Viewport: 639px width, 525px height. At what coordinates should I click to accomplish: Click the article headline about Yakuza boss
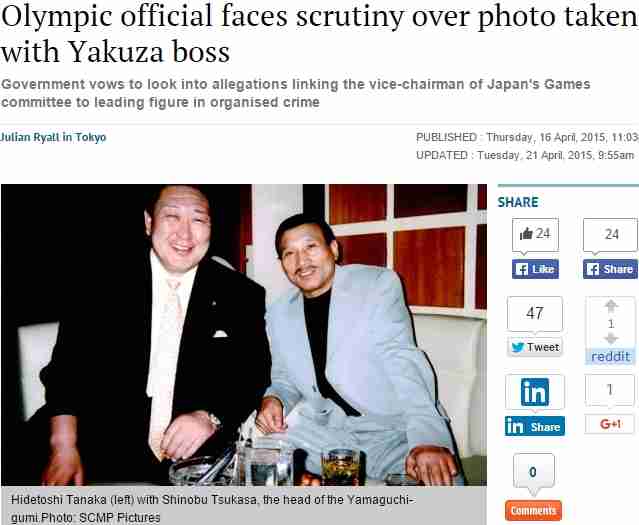pos(320,33)
